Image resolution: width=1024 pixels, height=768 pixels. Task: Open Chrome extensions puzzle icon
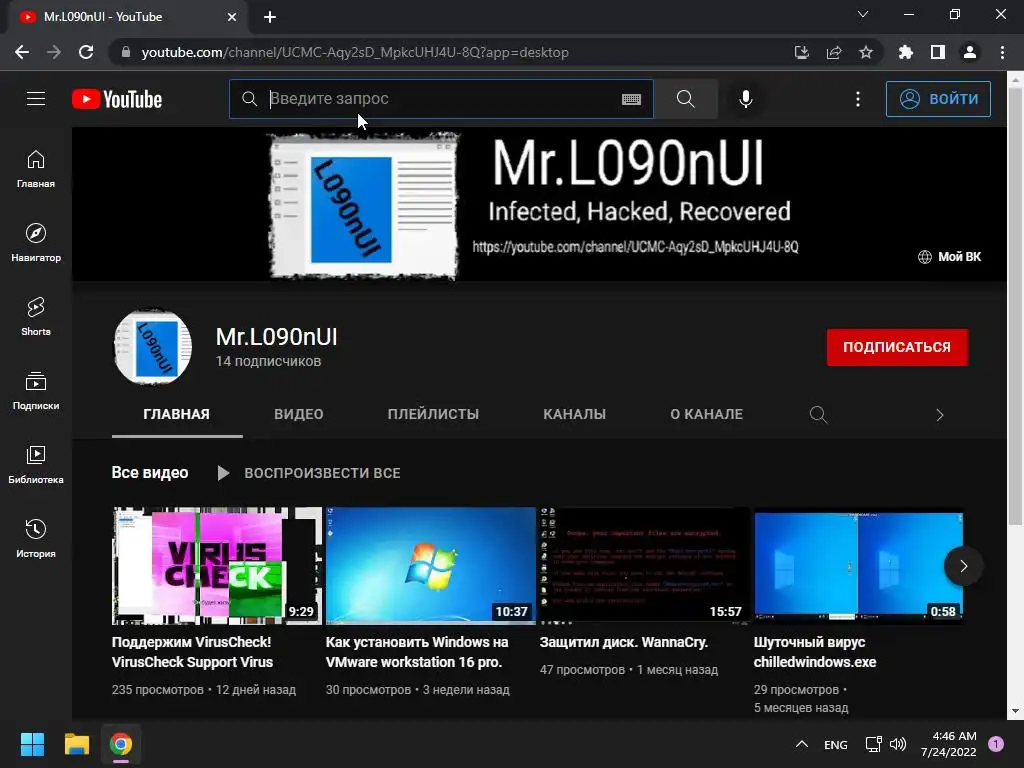coord(906,52)
